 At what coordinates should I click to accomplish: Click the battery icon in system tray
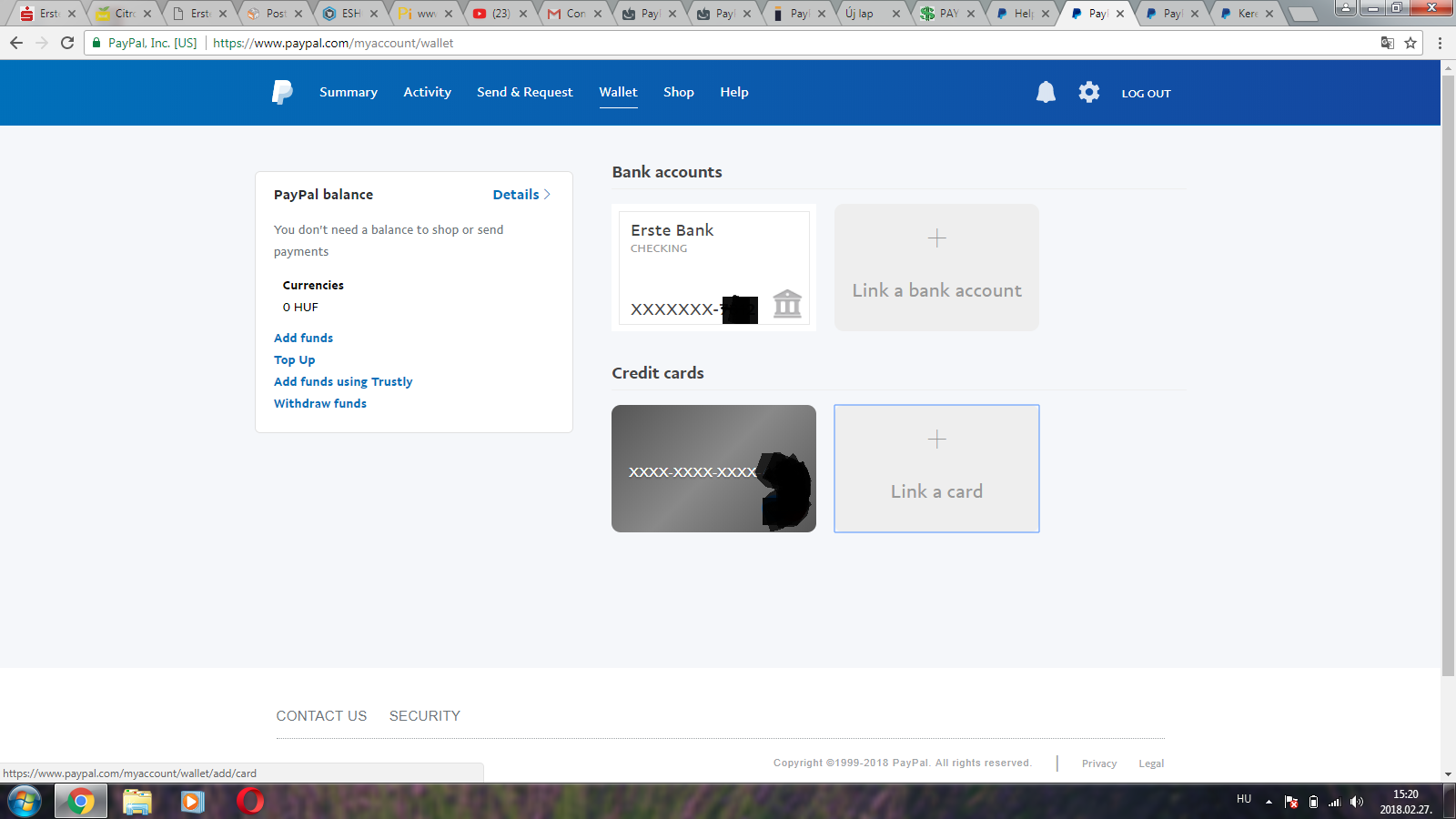pyautogui.click(x=1313, y=802)
